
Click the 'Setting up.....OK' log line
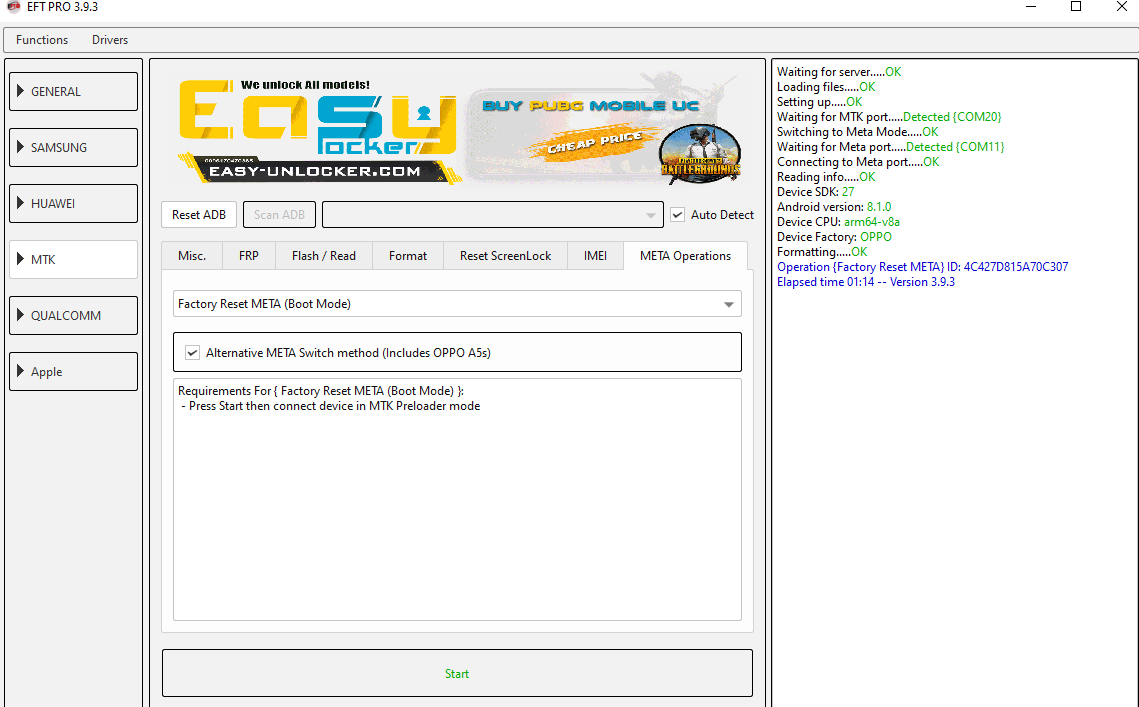click(x=819, y=102)
